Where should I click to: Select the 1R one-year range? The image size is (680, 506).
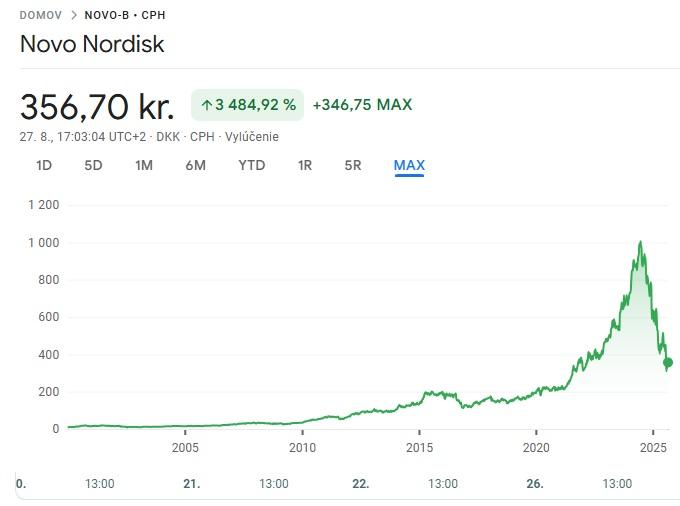(305, 165)
